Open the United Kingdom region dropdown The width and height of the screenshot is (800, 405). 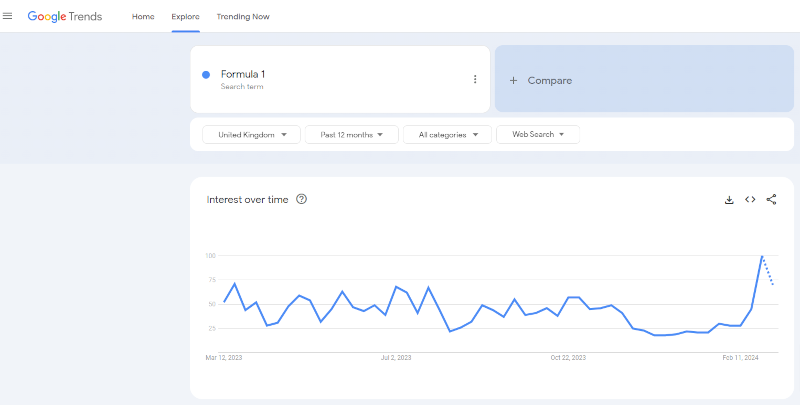(252, 135)
